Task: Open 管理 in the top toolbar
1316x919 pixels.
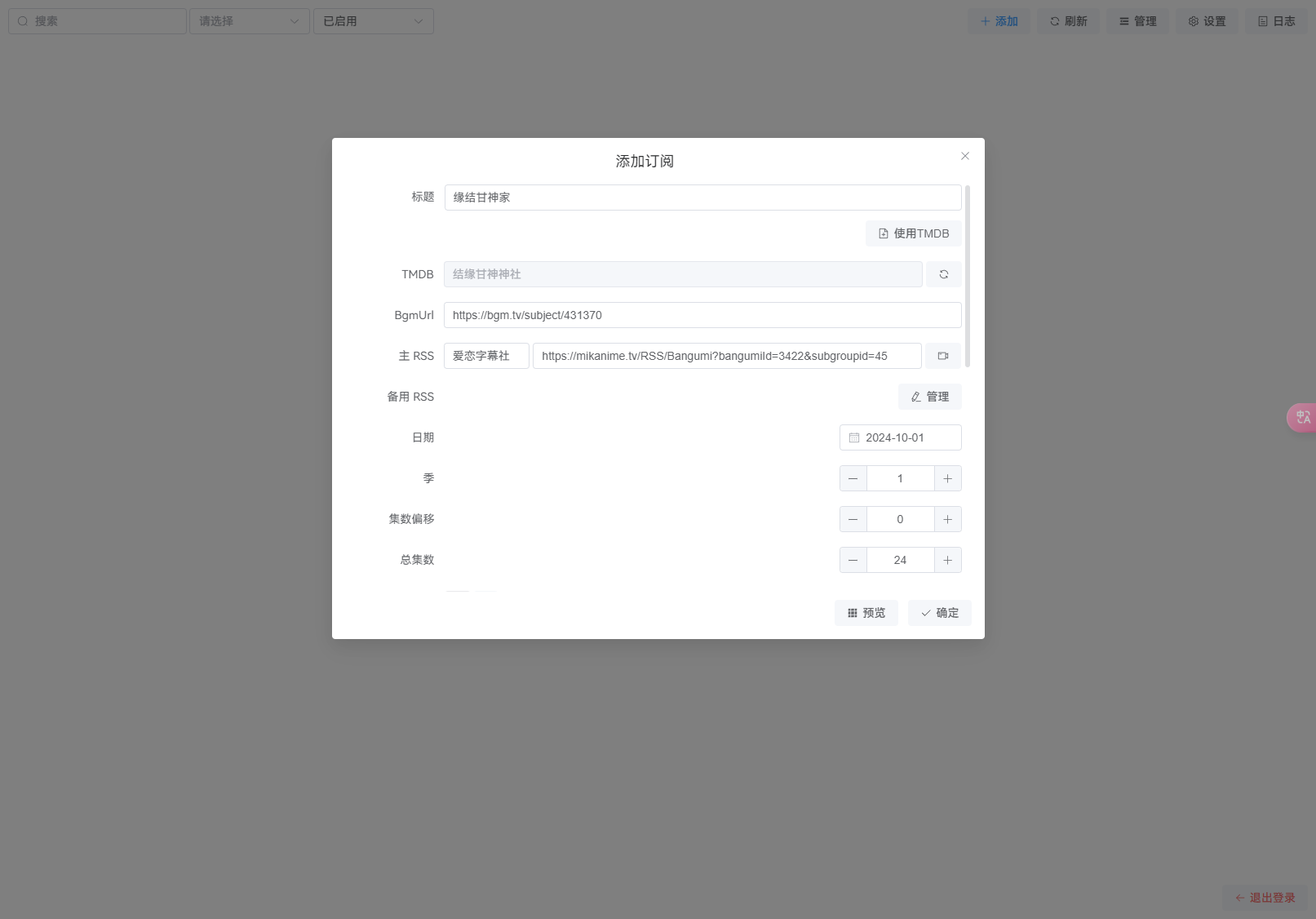Action: pos(1138,21)
